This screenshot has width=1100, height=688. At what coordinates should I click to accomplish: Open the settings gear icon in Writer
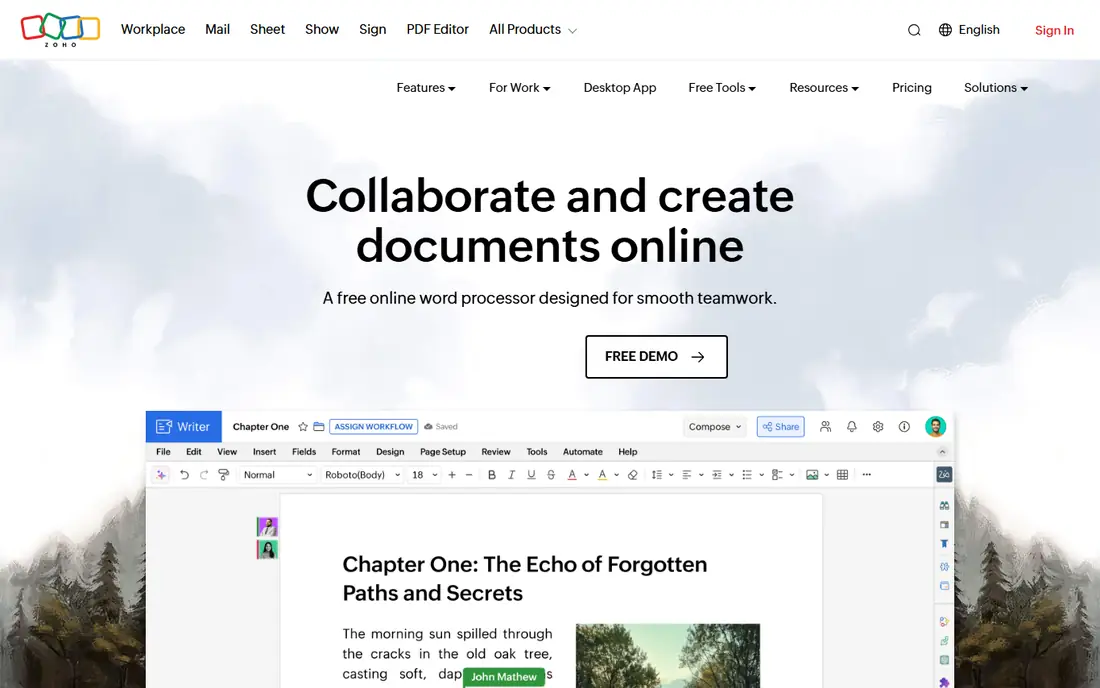(x=878, y=426)
